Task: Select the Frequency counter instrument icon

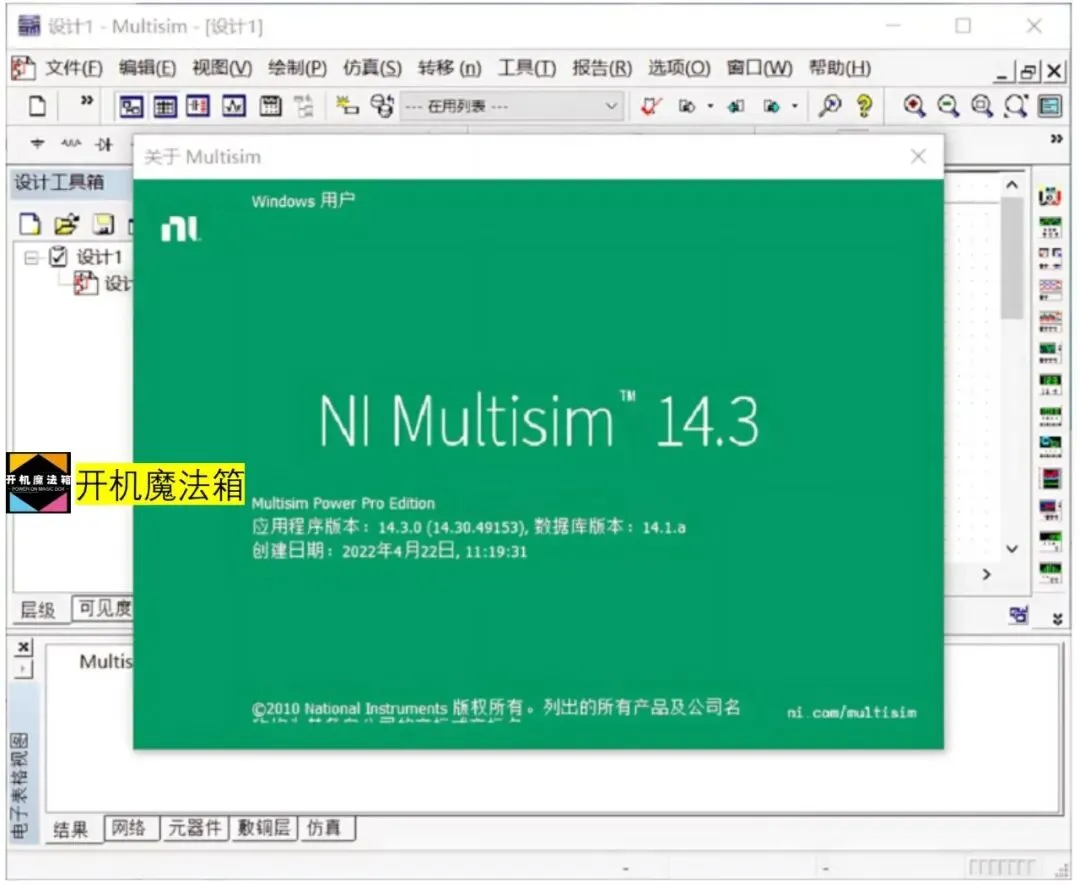Action: click(1050, 382)
